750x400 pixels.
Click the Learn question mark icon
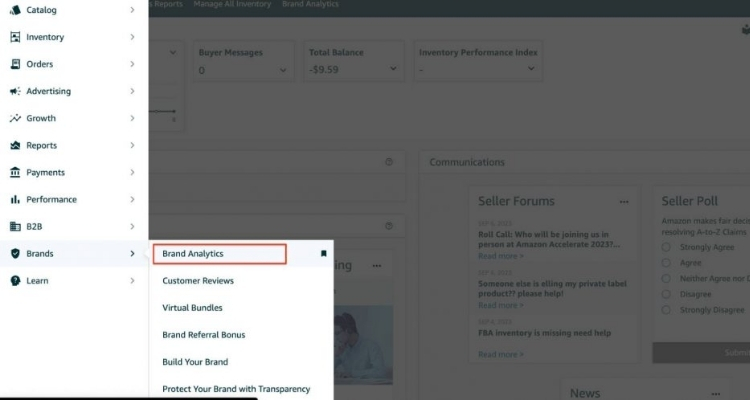click(15, 281)
